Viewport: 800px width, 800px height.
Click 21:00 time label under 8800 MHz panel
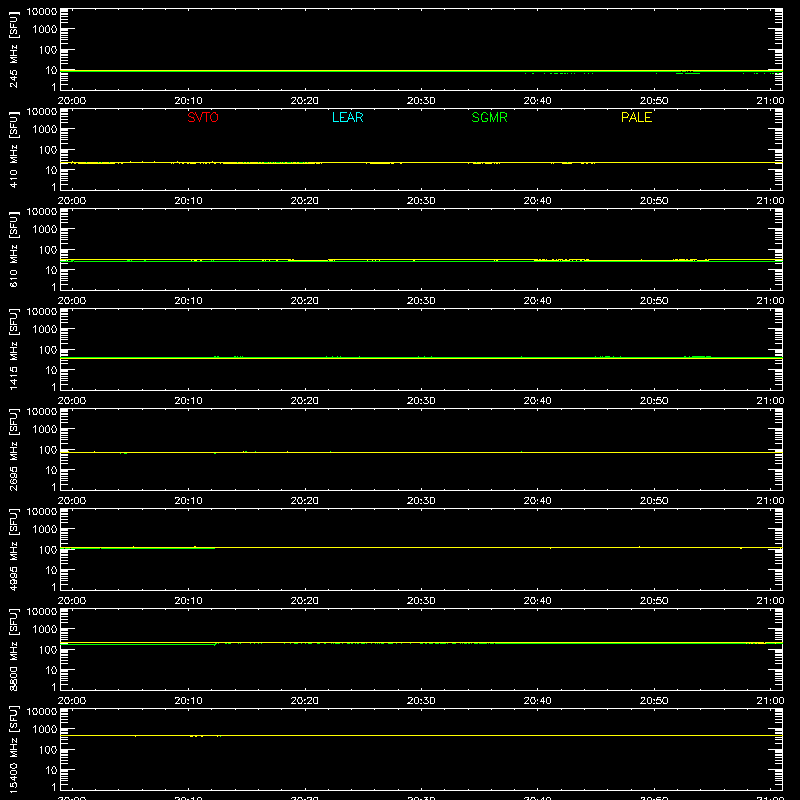point(770,701)
